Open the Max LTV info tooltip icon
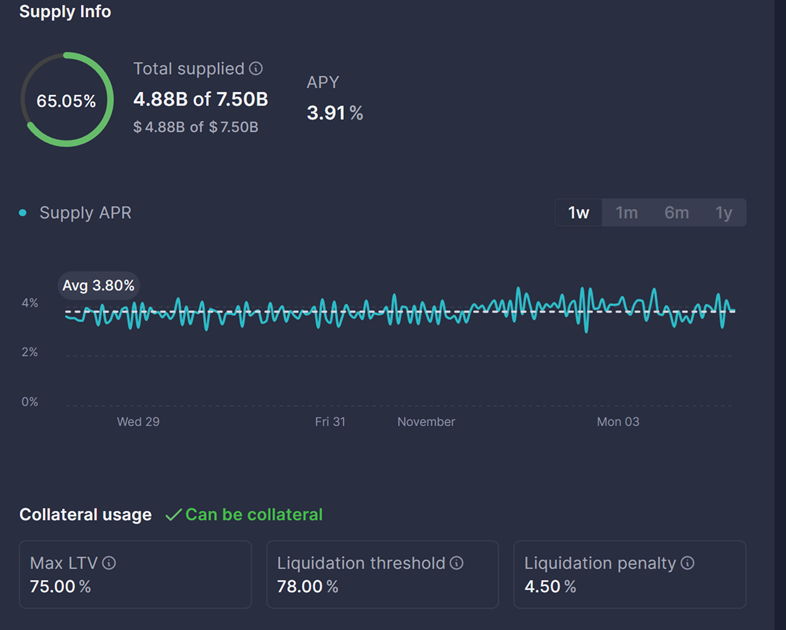The width and height of the screenshot is (786, 630). [x=109, y=563]
